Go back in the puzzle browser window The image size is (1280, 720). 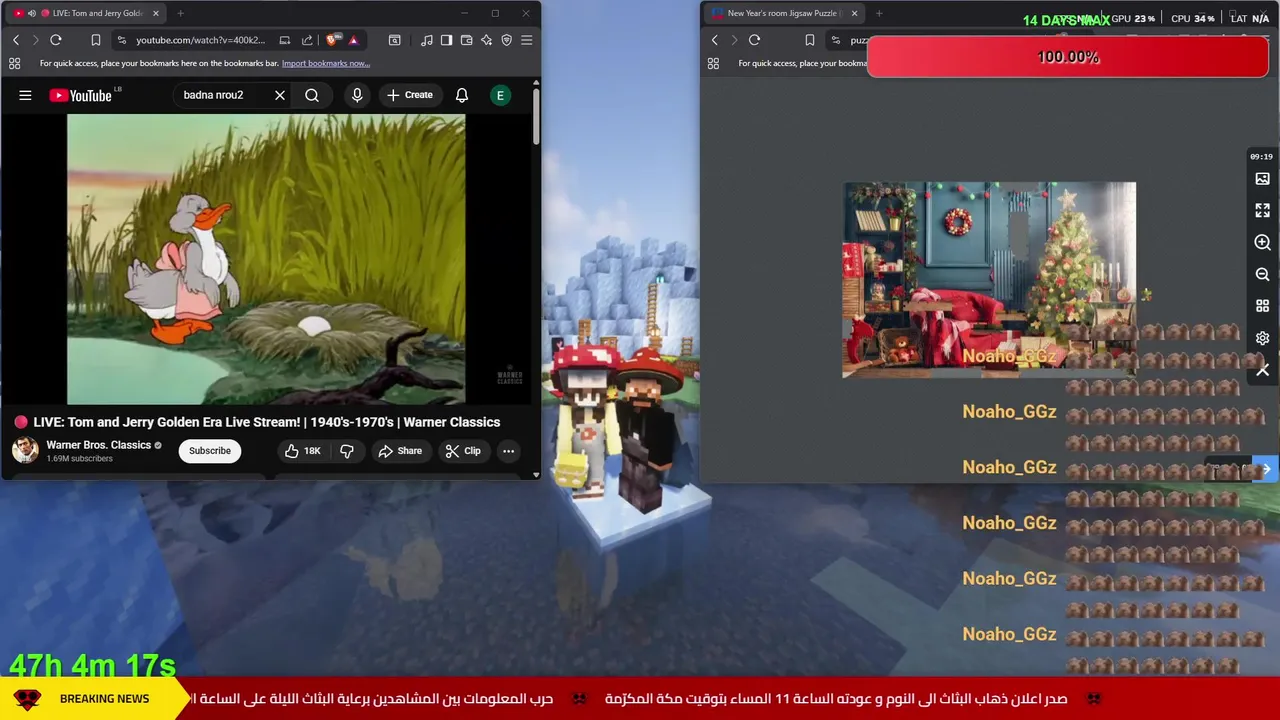click(x=714, y=40)
